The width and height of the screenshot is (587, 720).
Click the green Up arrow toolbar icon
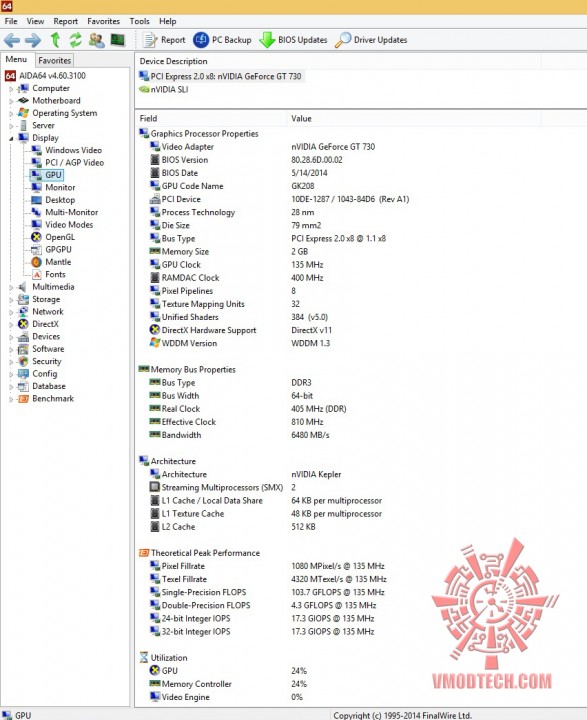56,40
